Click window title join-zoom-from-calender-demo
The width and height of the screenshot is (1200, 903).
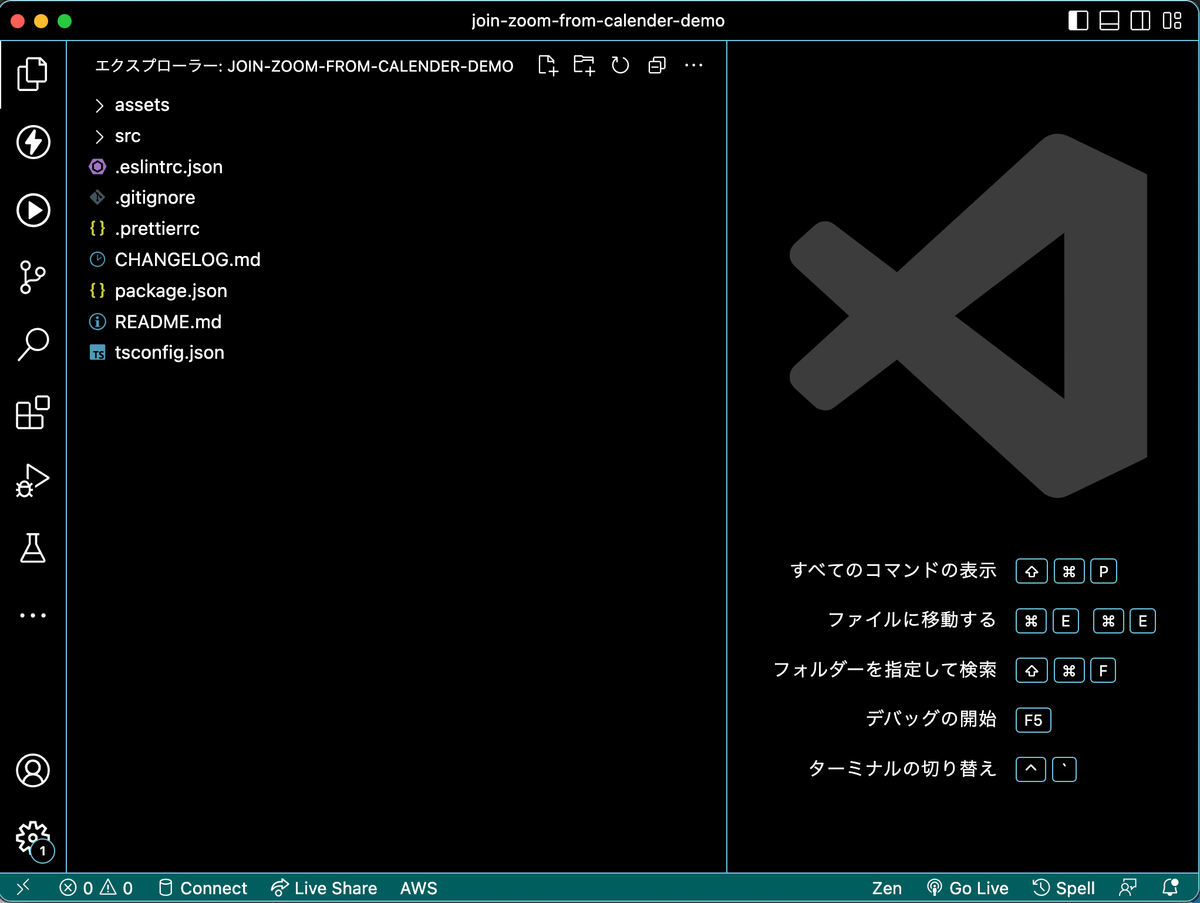pyautogui.click(x=598, y=21)
